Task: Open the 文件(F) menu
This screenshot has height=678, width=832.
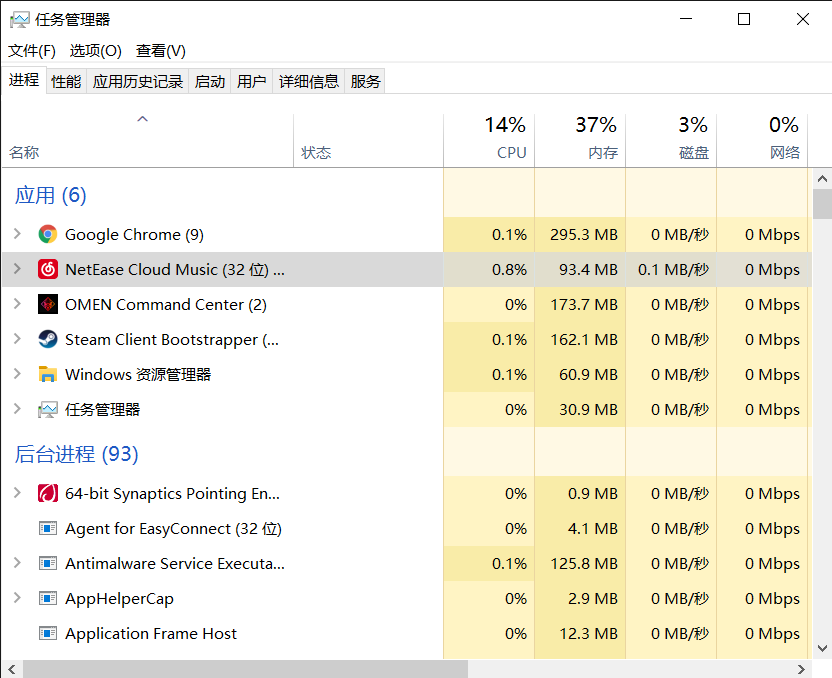Action: pos(32,51)
